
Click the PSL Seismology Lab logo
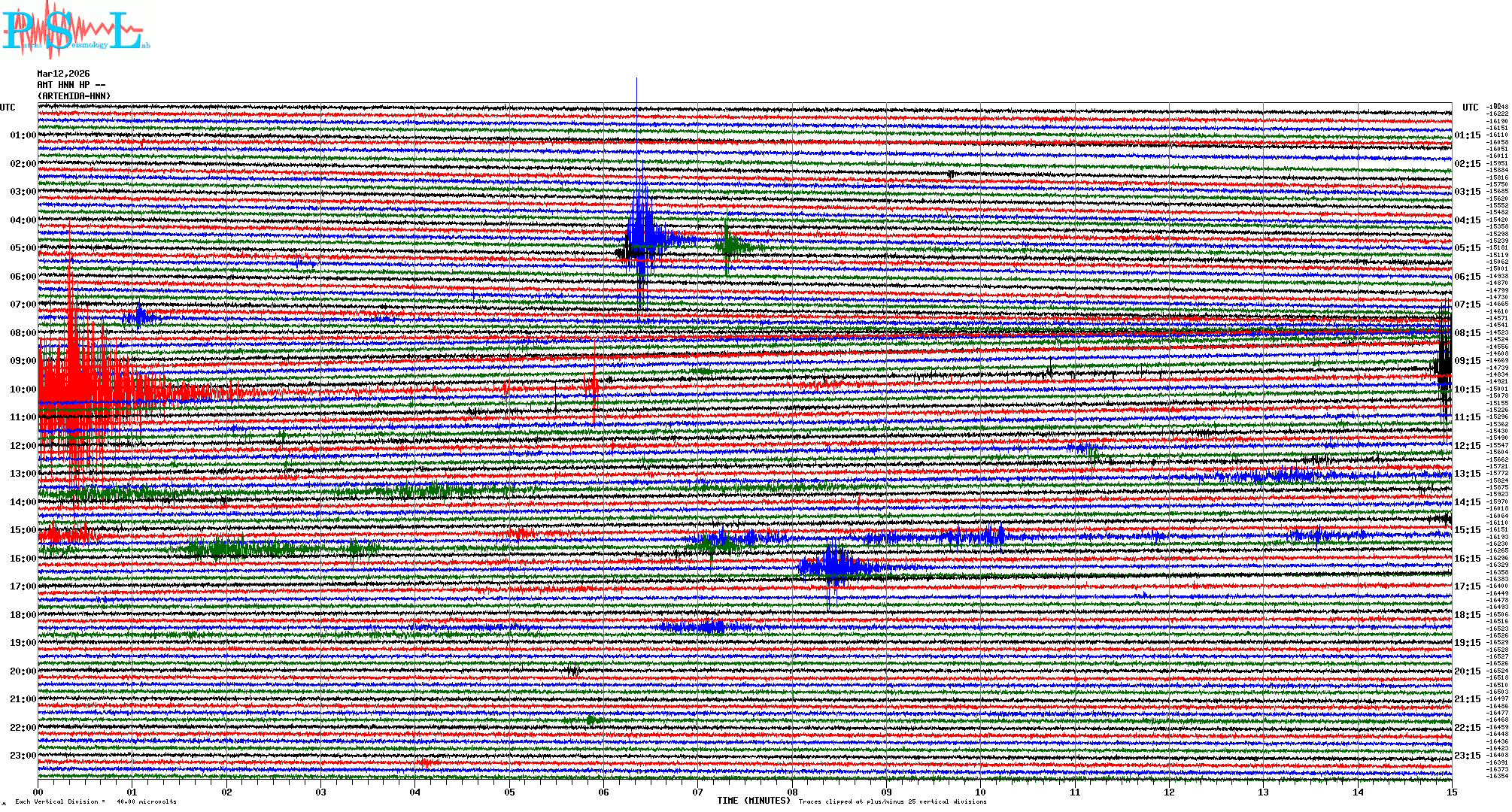point(75,30)
